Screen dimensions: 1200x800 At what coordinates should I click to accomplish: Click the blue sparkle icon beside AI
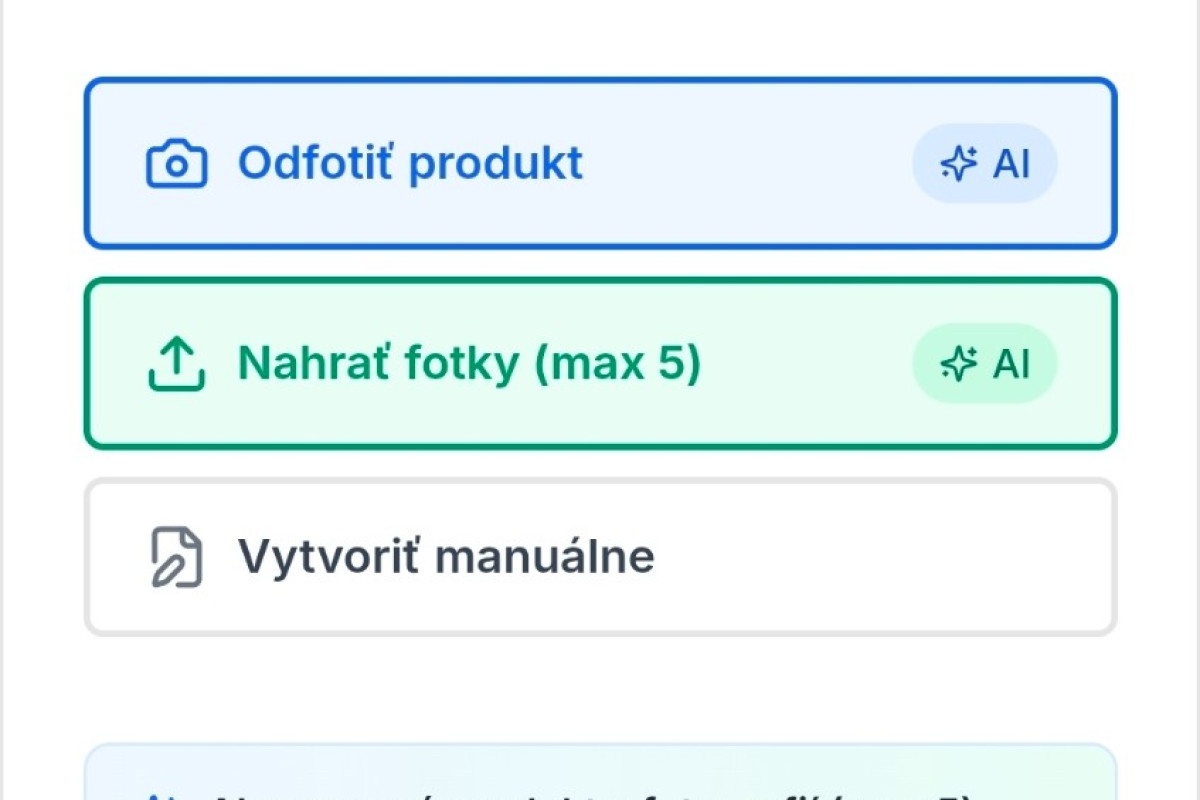click(x=958, y=164)
